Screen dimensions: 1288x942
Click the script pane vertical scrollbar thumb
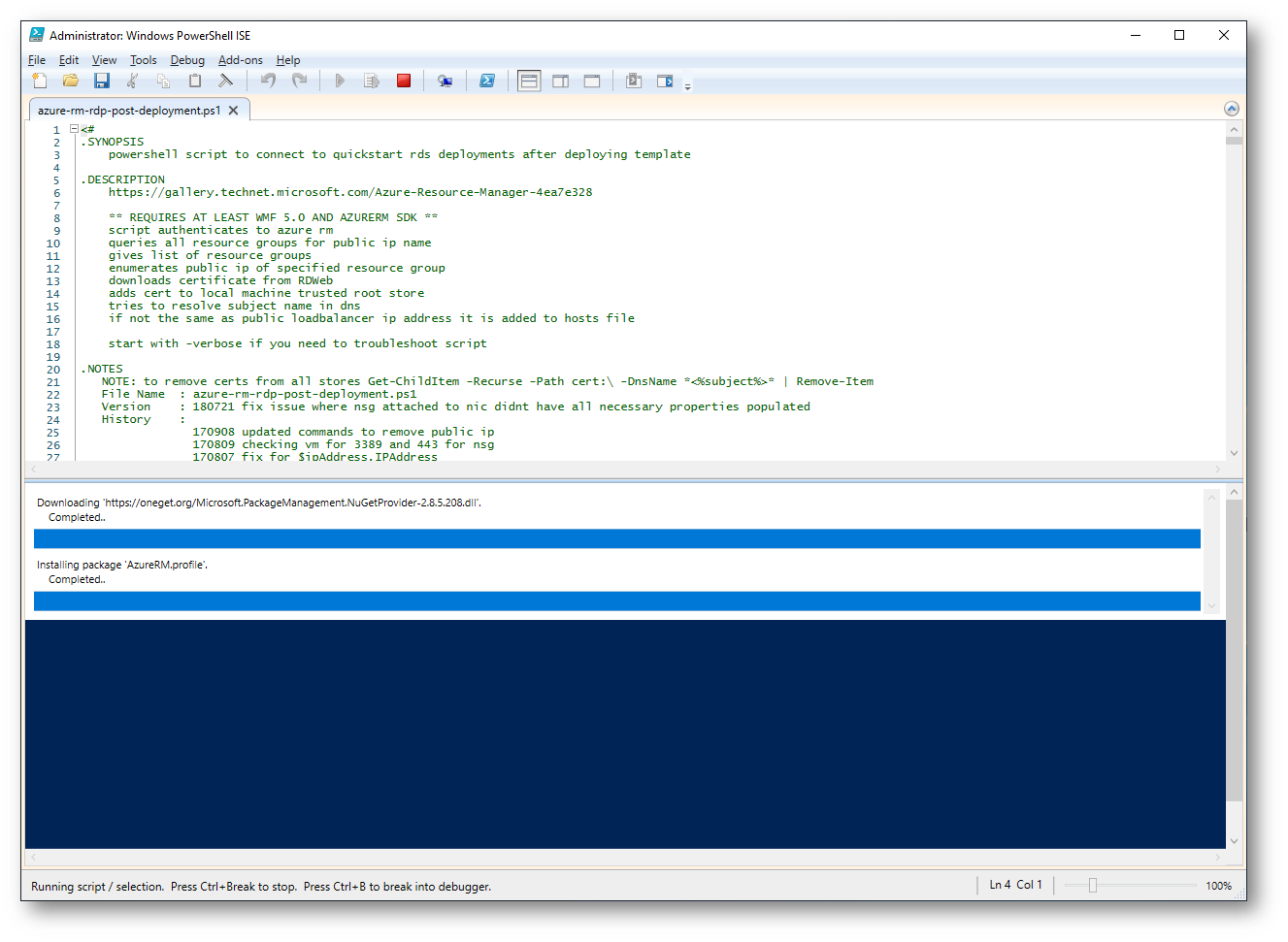(1234, 140)
